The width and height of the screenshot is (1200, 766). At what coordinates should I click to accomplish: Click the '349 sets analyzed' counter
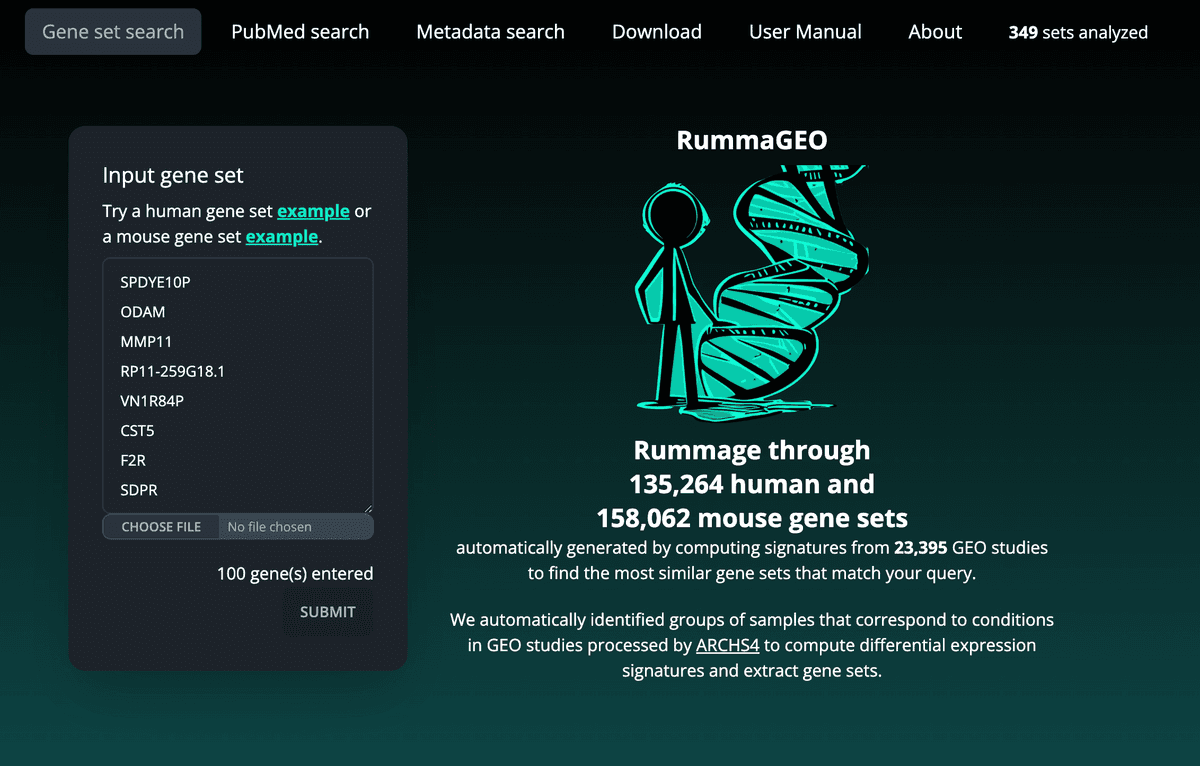(x=1078, y=33)
